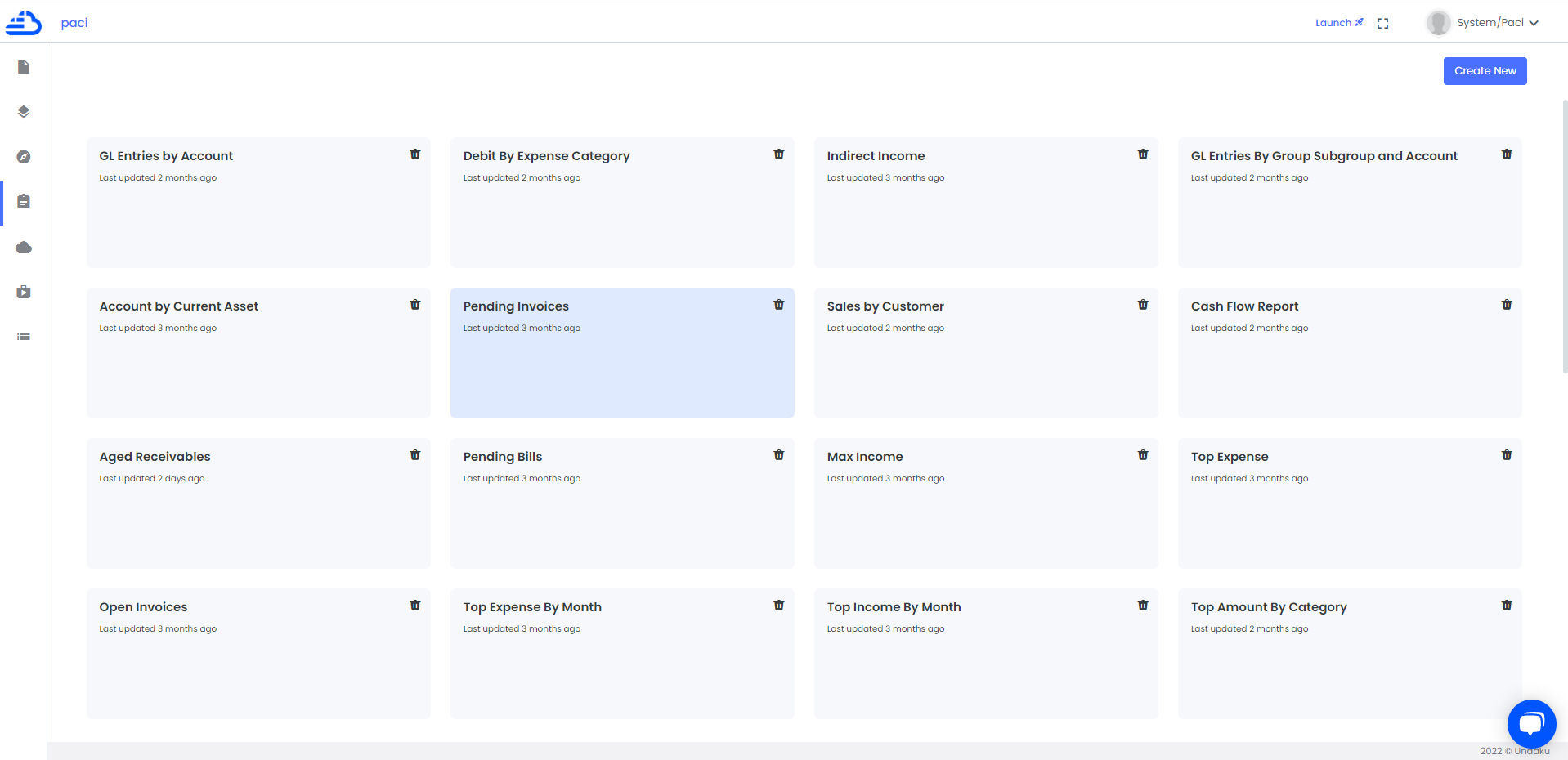Open the layers icon in the sidebar
The height and width of the screenshot is (760, 1568).
coord(24,112)
